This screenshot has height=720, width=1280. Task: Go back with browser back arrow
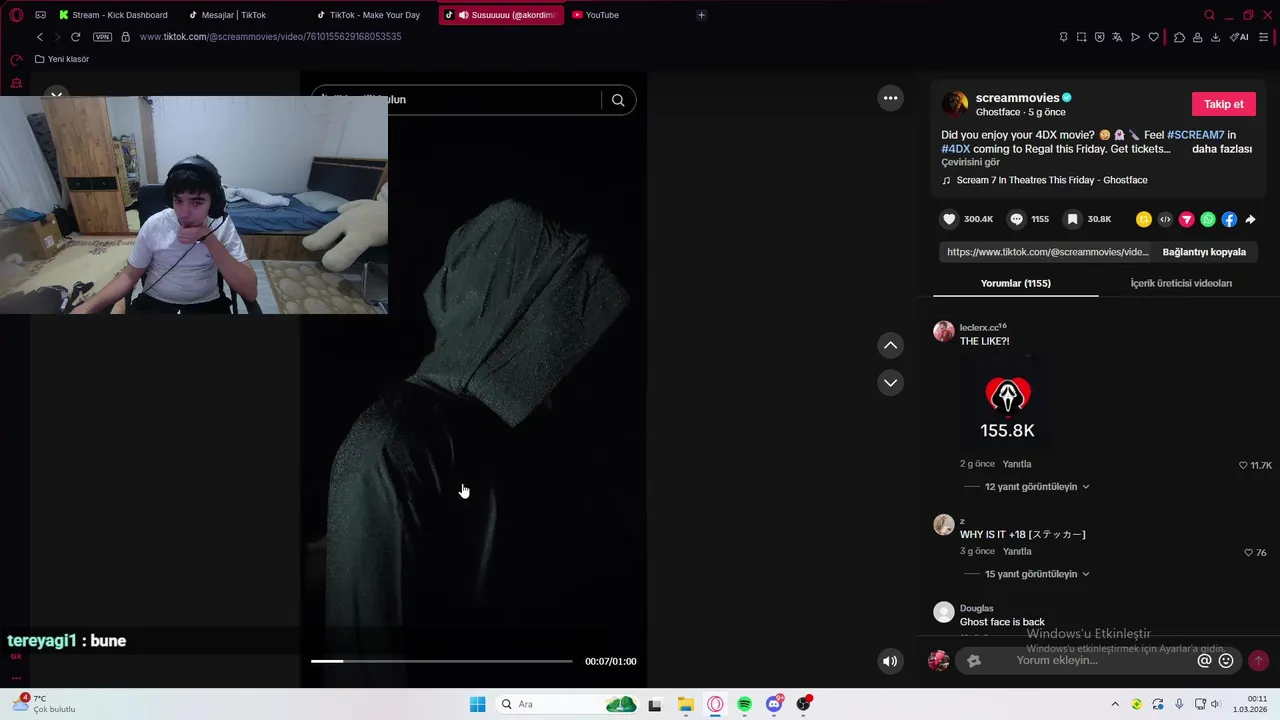40,37
